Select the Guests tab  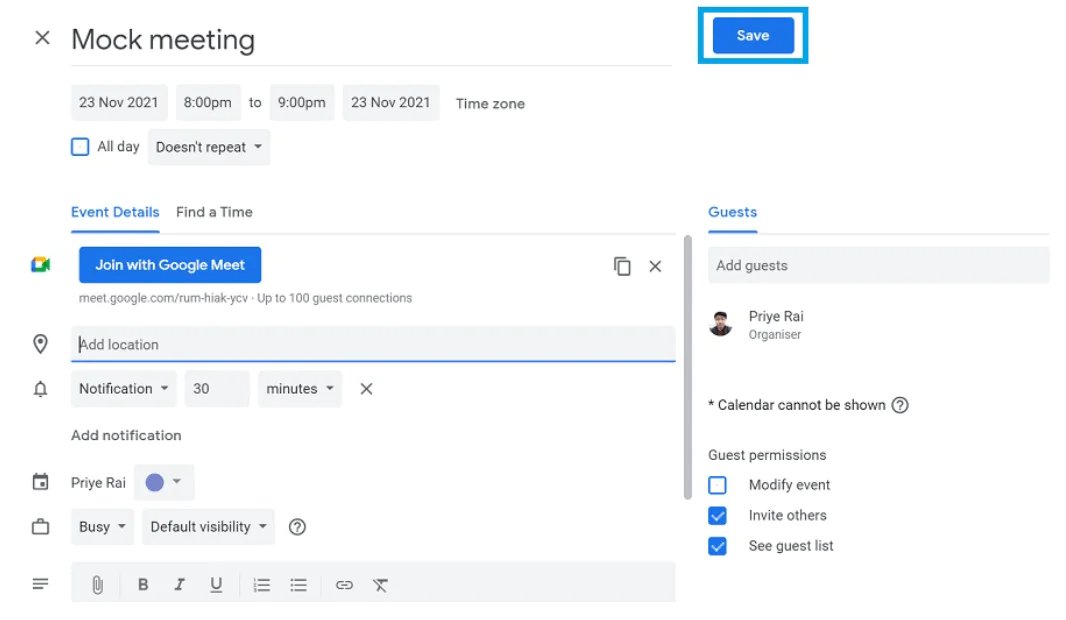tap(732, 212)
